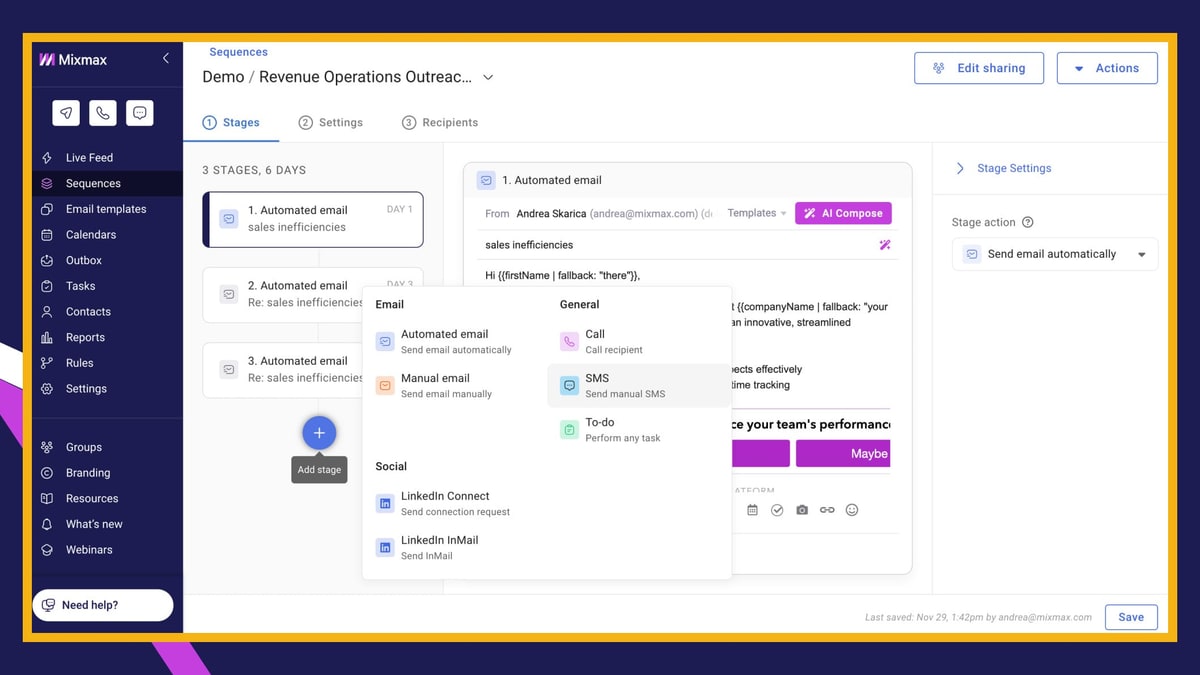Viewport: 1200px width, 675px height.
Task: Click the checkmark circle icon in editor toolbar
Action: coord(777,510)
